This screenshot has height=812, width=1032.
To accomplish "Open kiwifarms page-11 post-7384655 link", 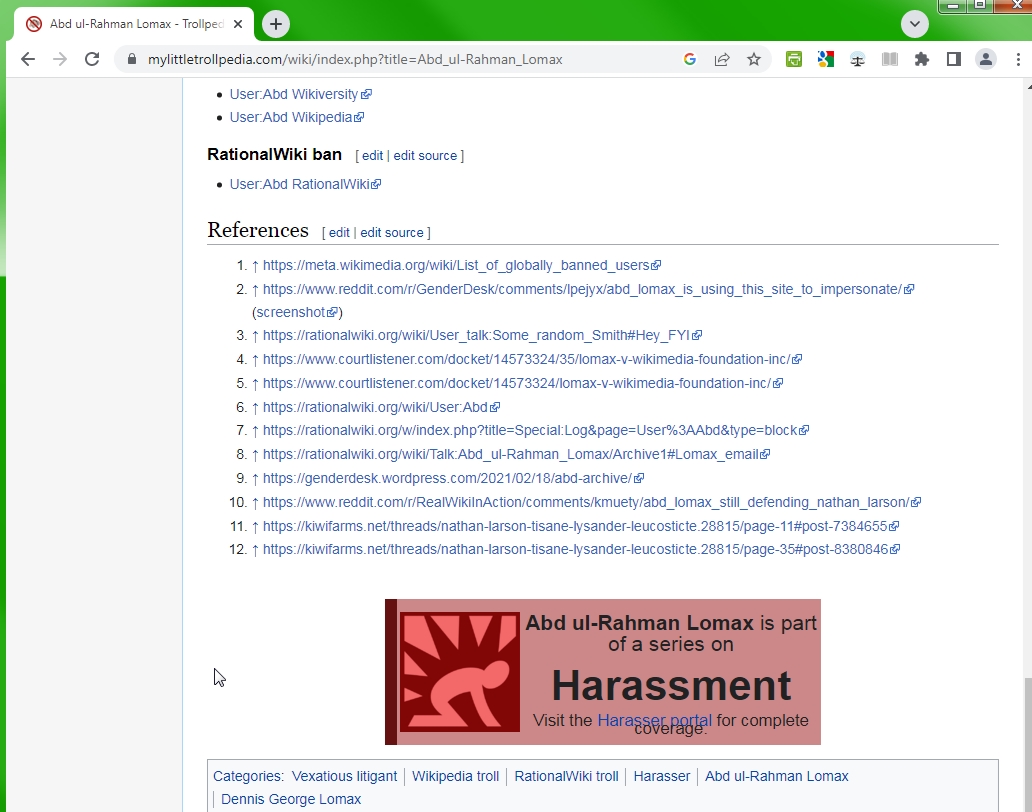I will click(x=580, y=526).
